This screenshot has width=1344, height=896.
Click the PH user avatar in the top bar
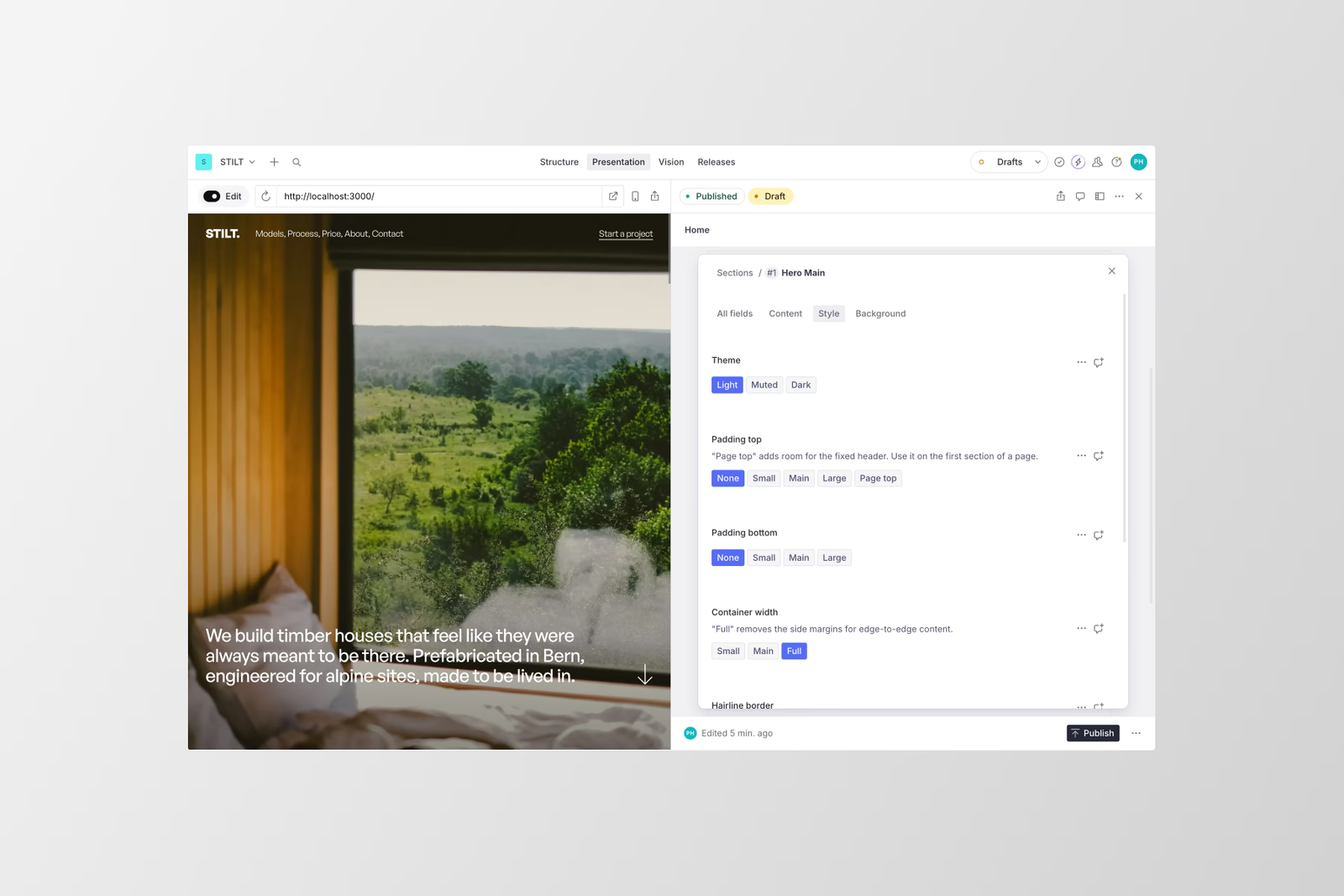pyautogui.click(x=1138, y=162)
